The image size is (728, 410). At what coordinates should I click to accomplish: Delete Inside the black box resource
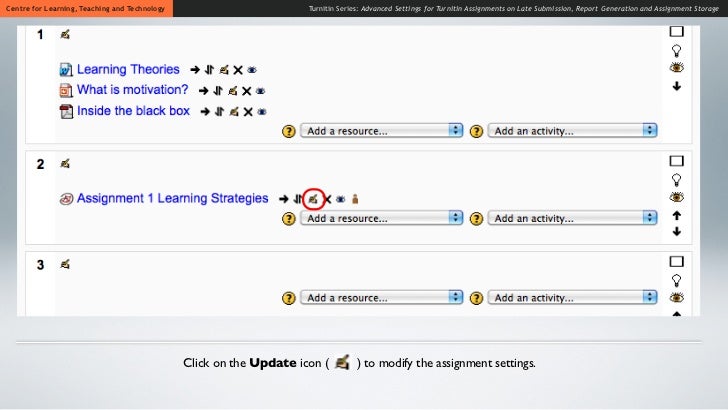(x=248, y=112)
